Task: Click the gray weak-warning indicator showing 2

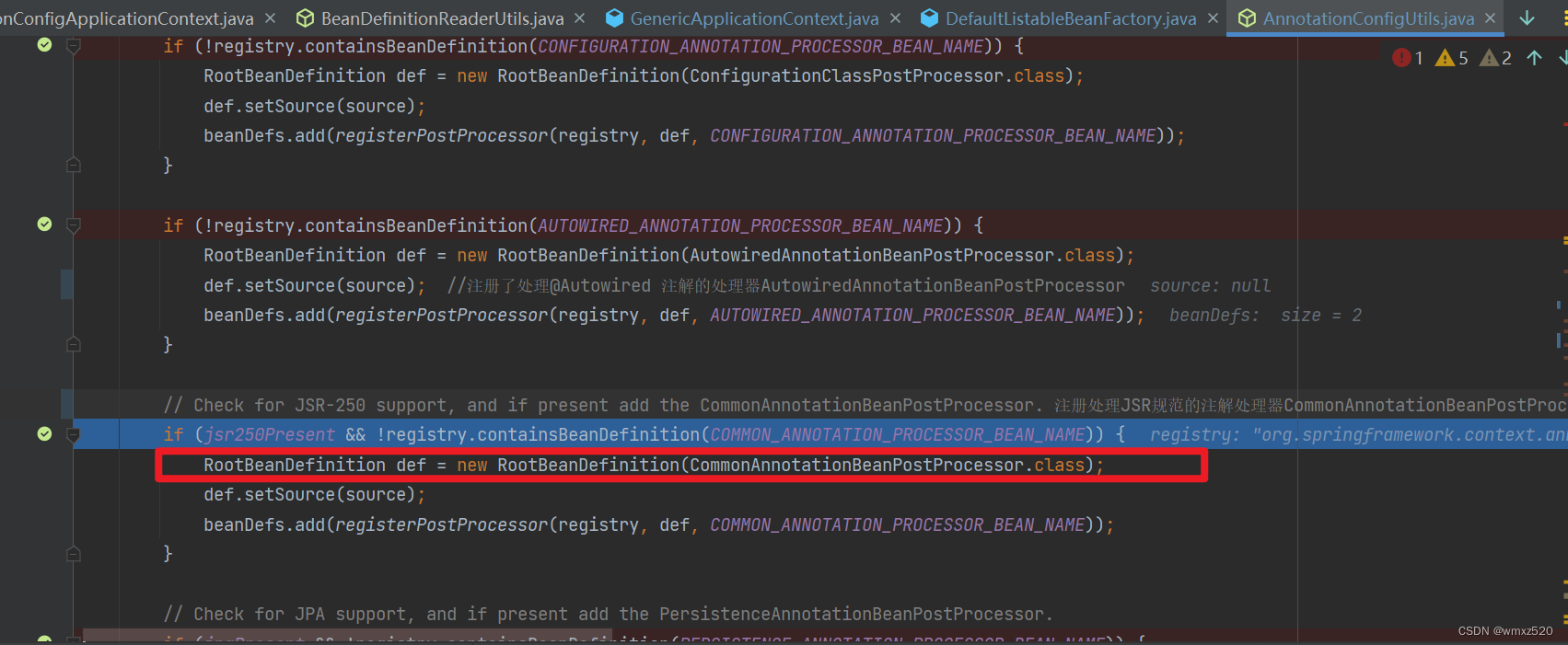Action: click(1495, 58)
